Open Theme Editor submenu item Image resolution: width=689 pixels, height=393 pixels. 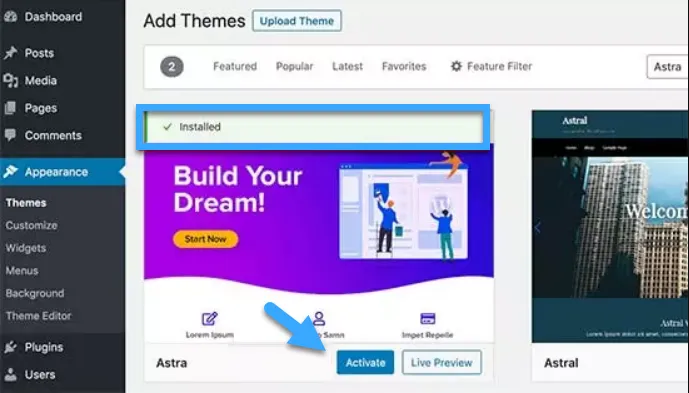tap(38, 316)
